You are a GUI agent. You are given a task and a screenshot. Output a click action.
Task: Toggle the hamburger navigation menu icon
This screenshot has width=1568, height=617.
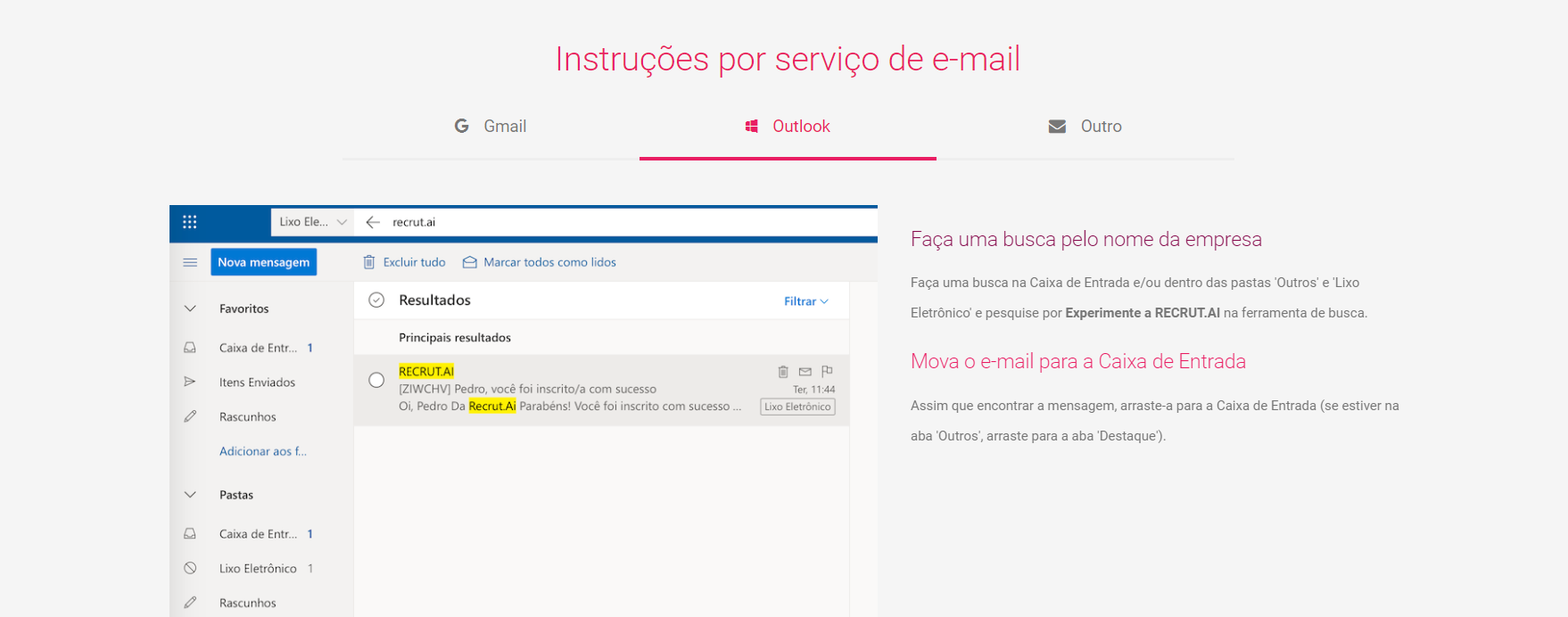[190, 262]
